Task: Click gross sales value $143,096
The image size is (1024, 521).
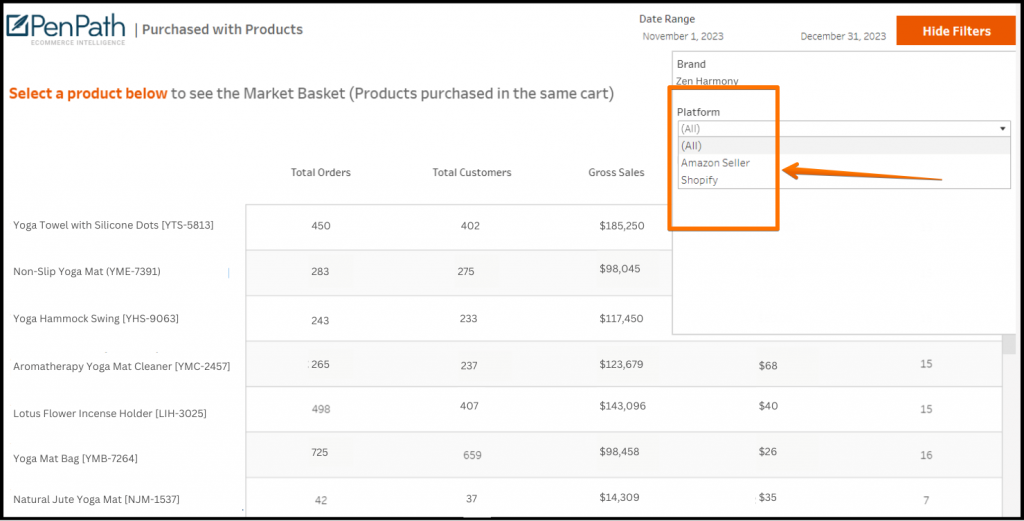Action: click(x=622, y=406)
